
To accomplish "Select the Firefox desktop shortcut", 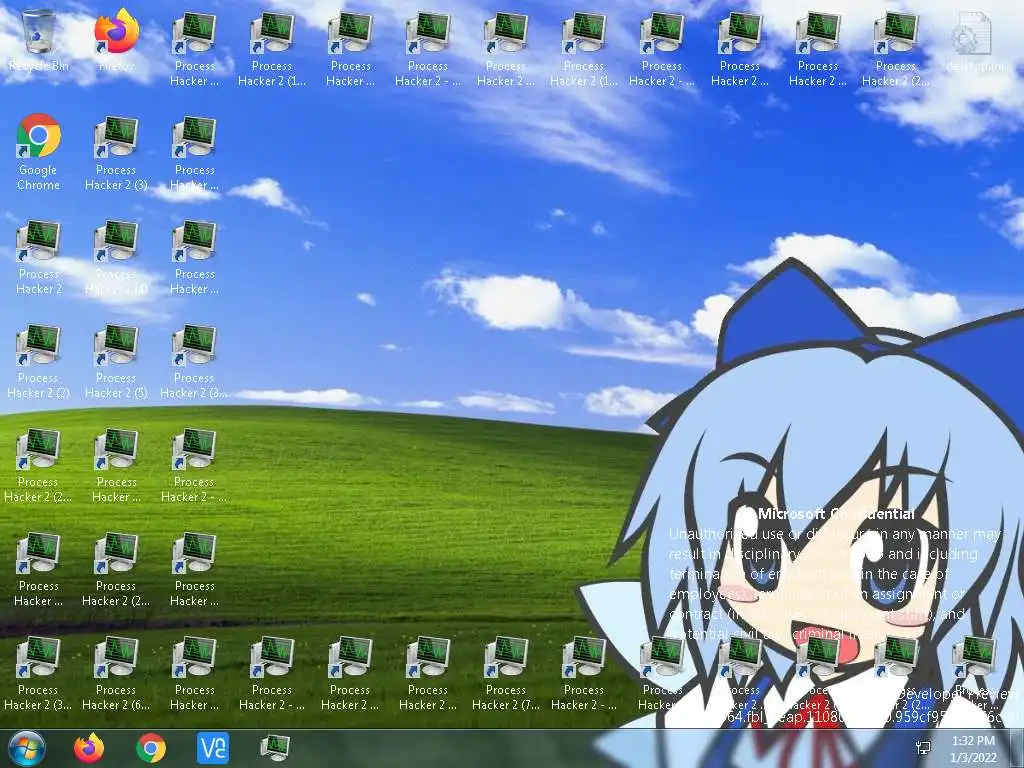I will (x=117, y=41).
